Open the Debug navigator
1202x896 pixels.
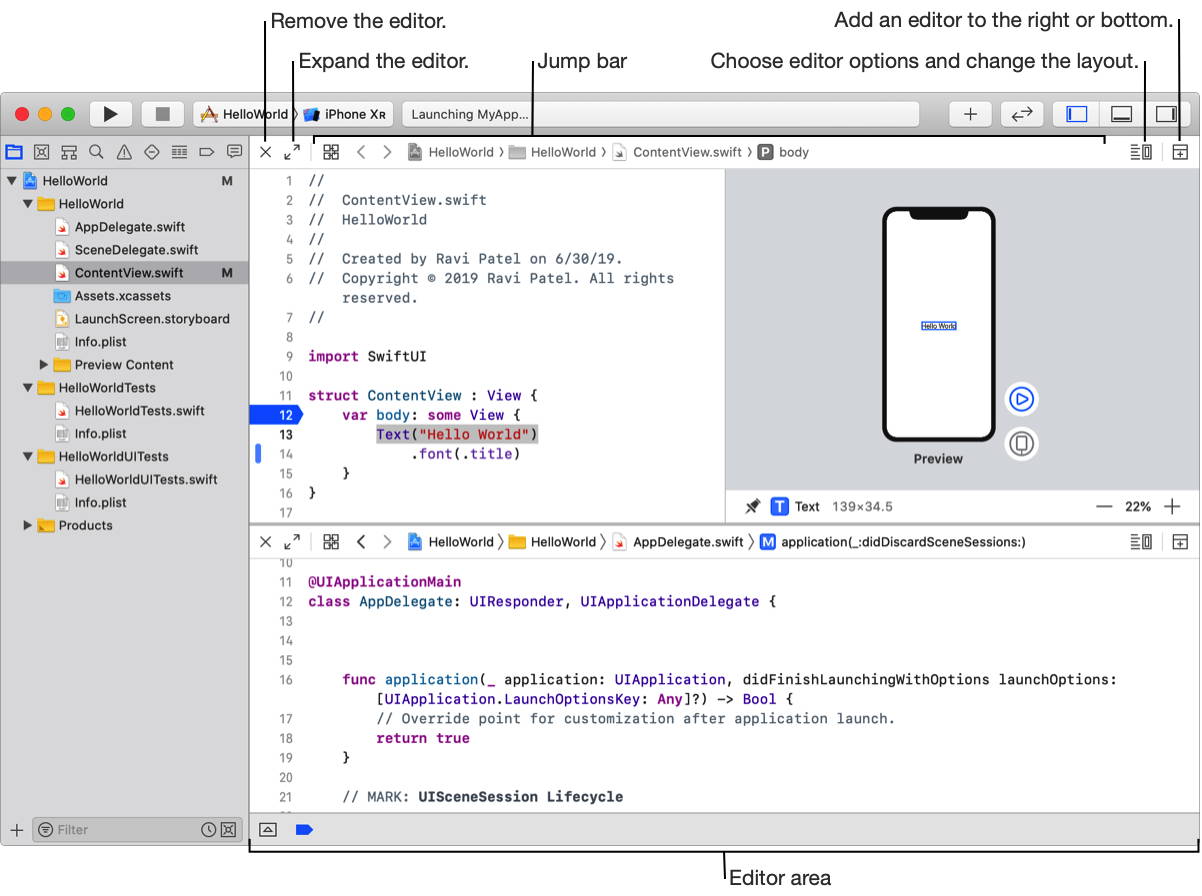(x=179, y=152)
